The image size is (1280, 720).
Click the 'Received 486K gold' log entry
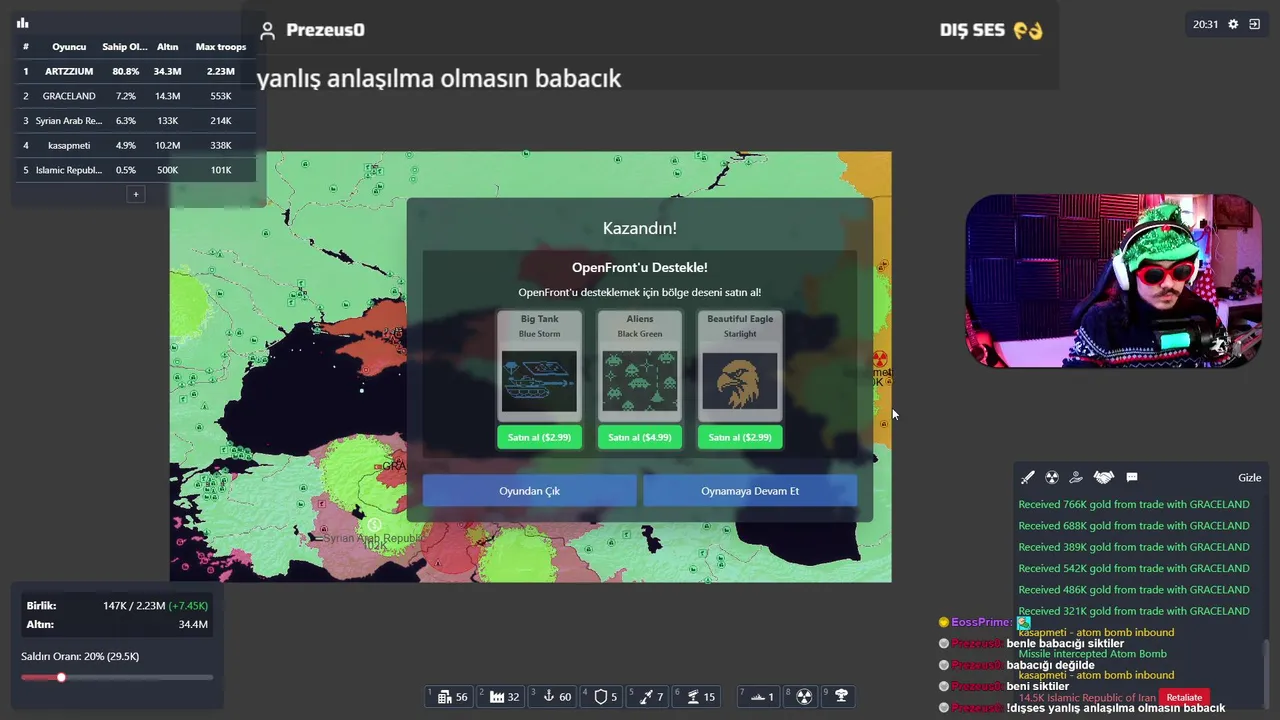point(1133,590)
